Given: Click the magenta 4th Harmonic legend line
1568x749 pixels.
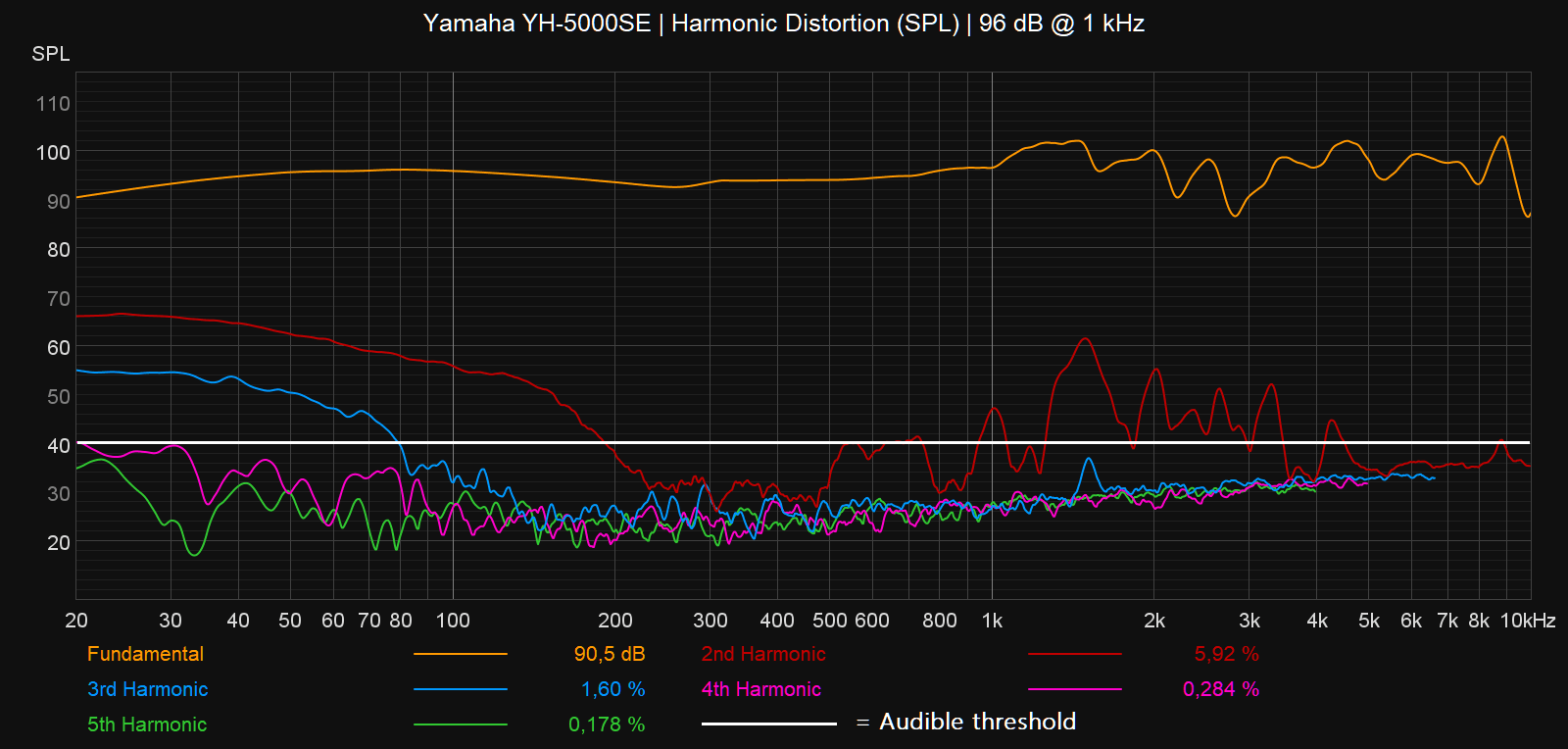Looking at the screenshot, I should [x=1074, y=689].
